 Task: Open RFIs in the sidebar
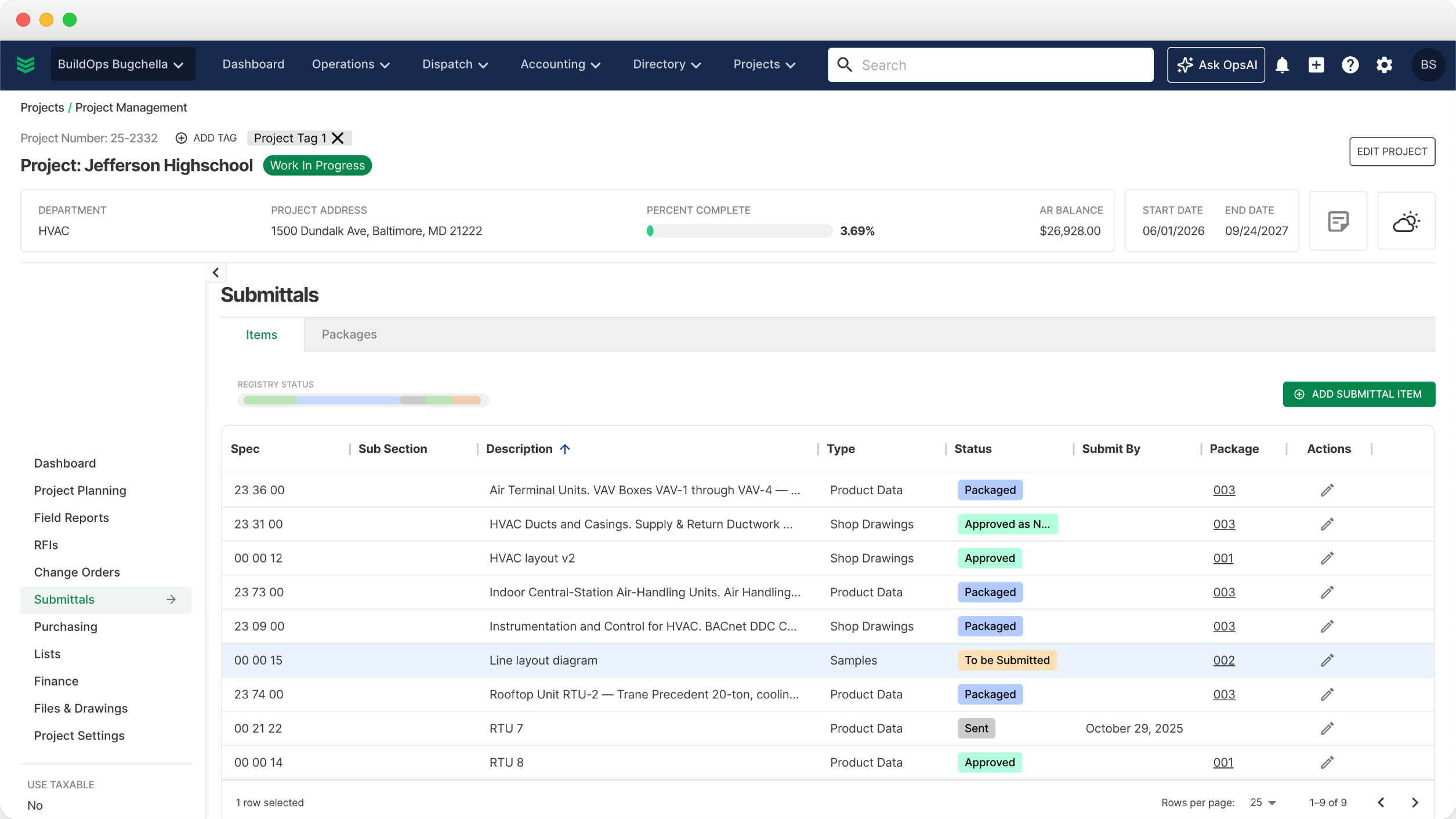pyautogui.click(x=46, y=545)
